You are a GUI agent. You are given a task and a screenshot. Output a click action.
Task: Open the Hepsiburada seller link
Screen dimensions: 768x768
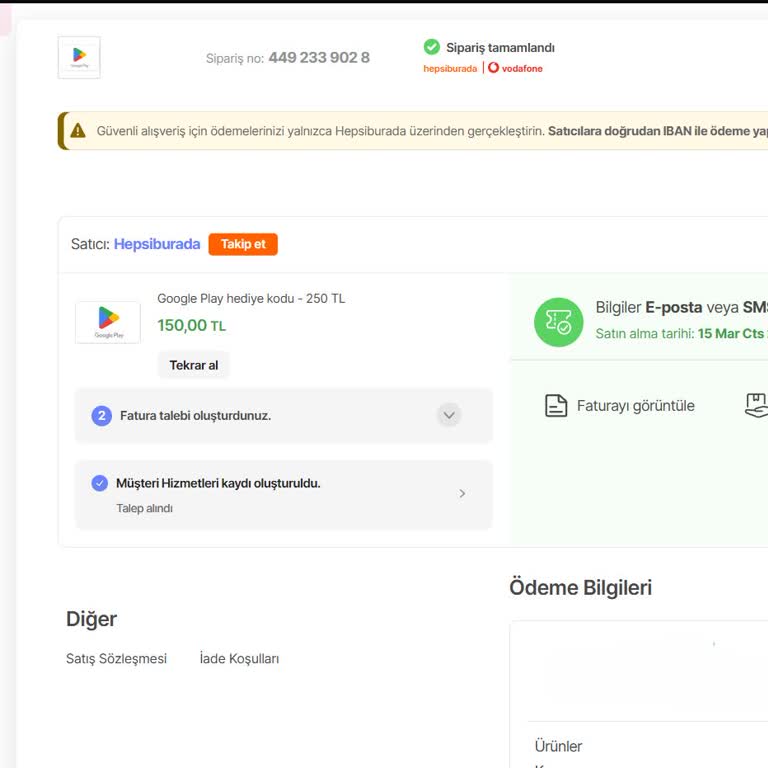pyautogui.click(x=157, y=244)
